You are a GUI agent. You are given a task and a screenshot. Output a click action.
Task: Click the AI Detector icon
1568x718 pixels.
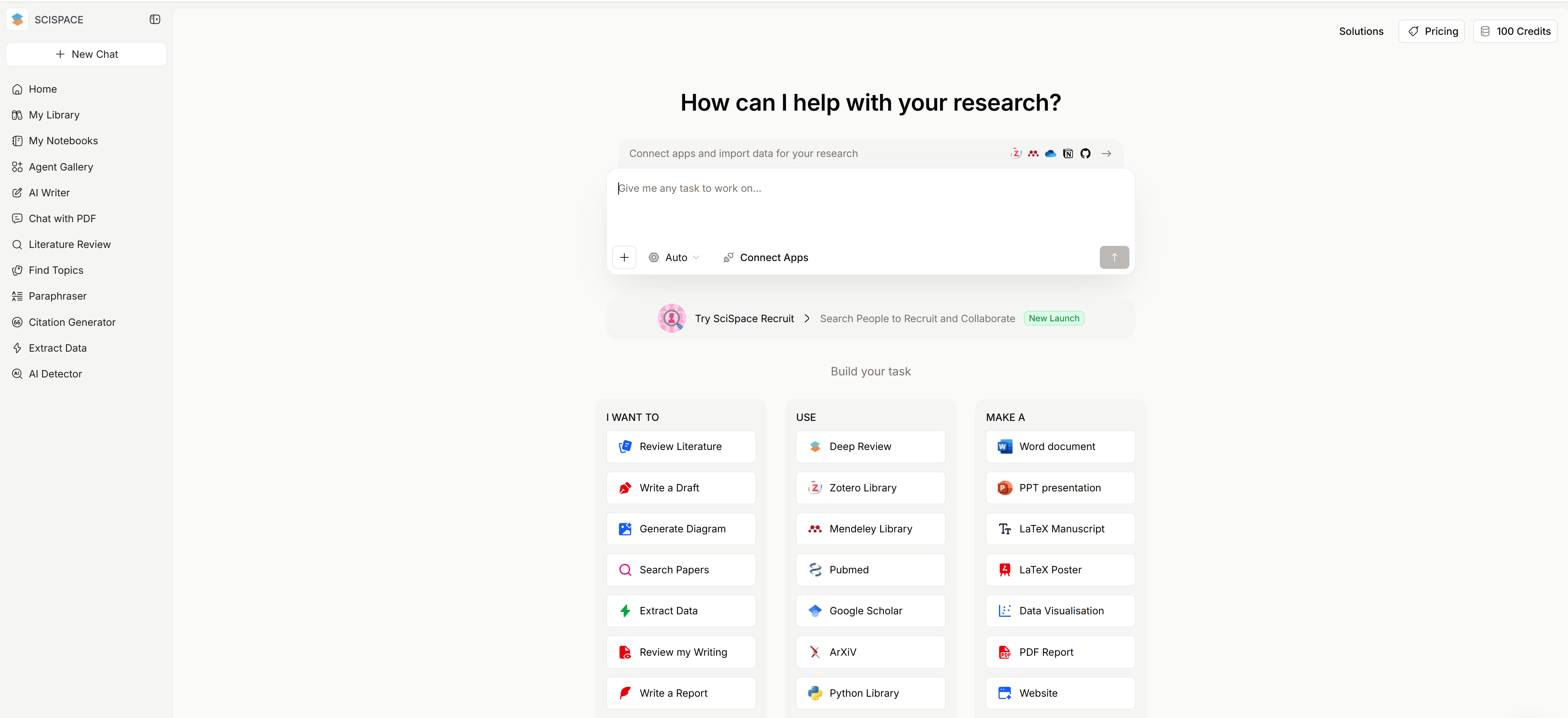pyautogui.click(x=17, y=374)
